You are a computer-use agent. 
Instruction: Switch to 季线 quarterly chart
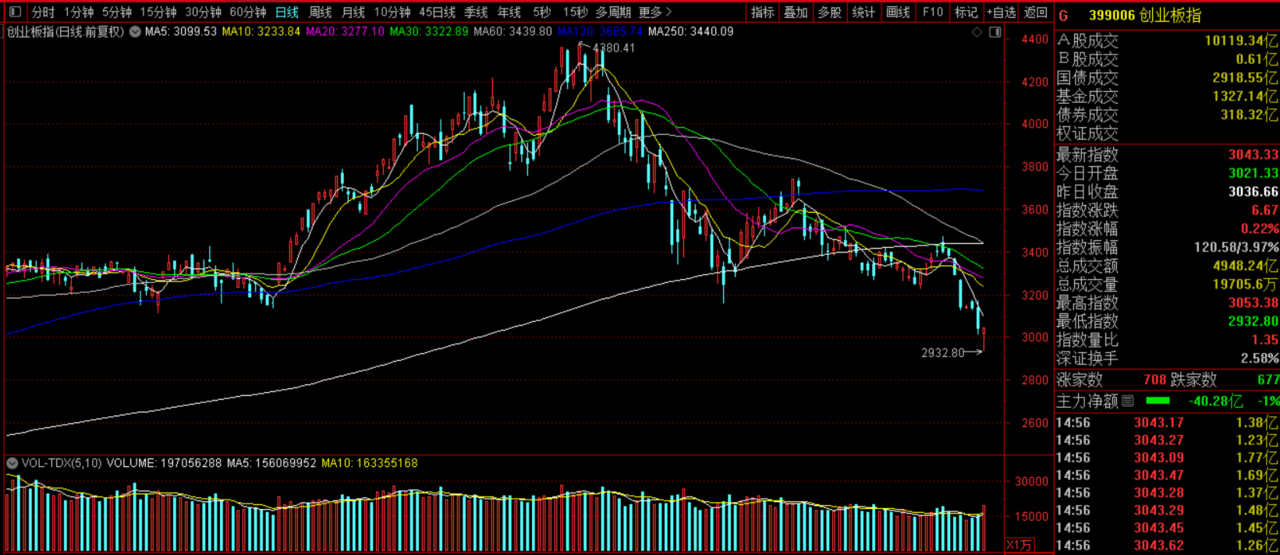pyautogui.click(x=476, y=13)
